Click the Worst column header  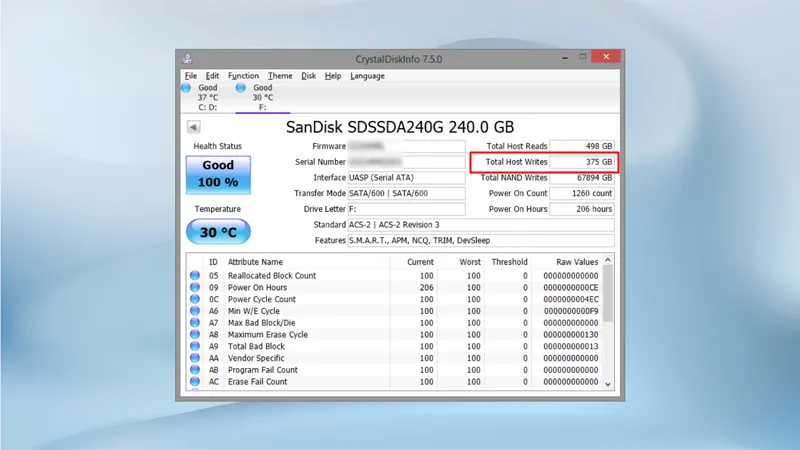470,262
